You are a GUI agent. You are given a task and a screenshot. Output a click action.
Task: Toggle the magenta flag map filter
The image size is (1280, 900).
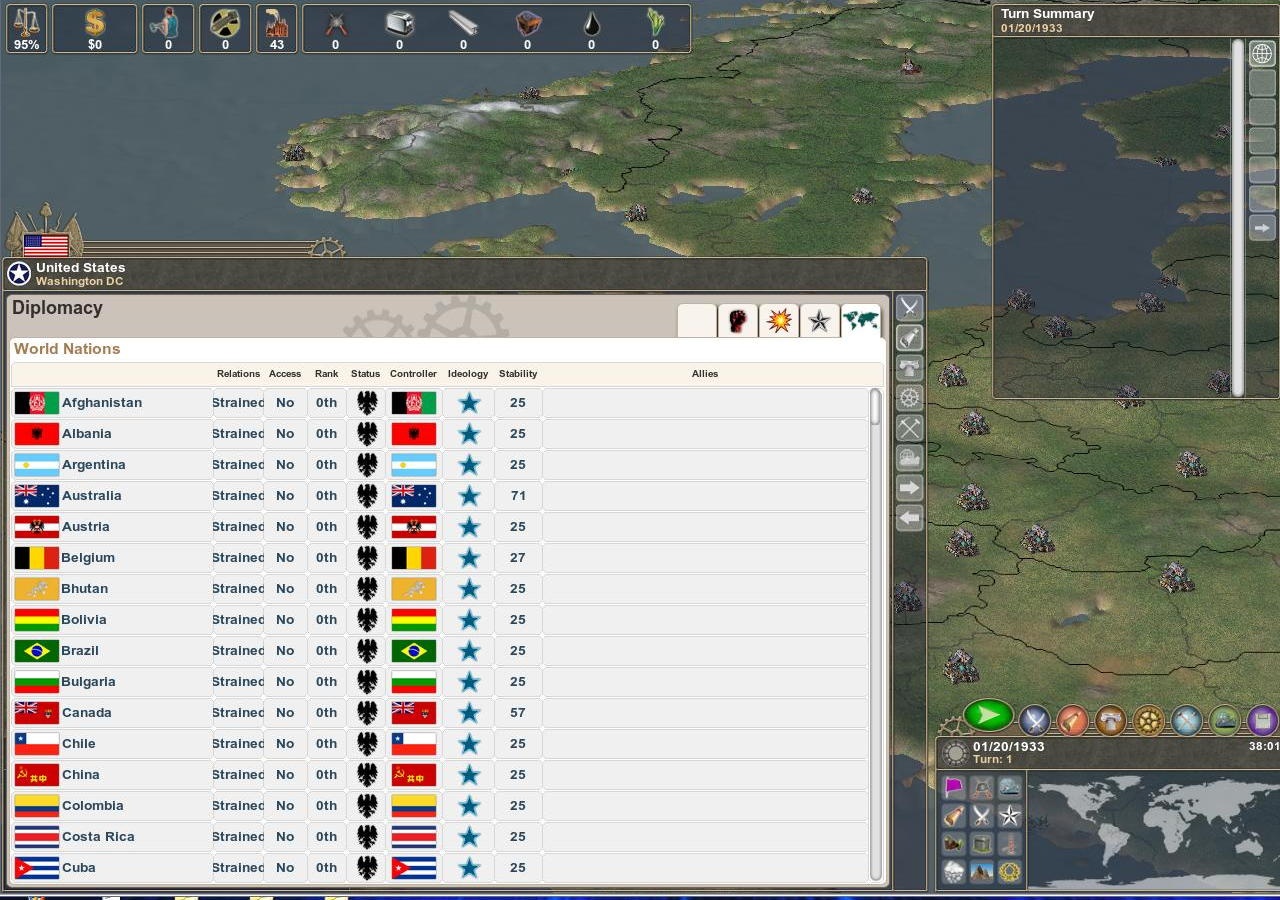[954, 788]
